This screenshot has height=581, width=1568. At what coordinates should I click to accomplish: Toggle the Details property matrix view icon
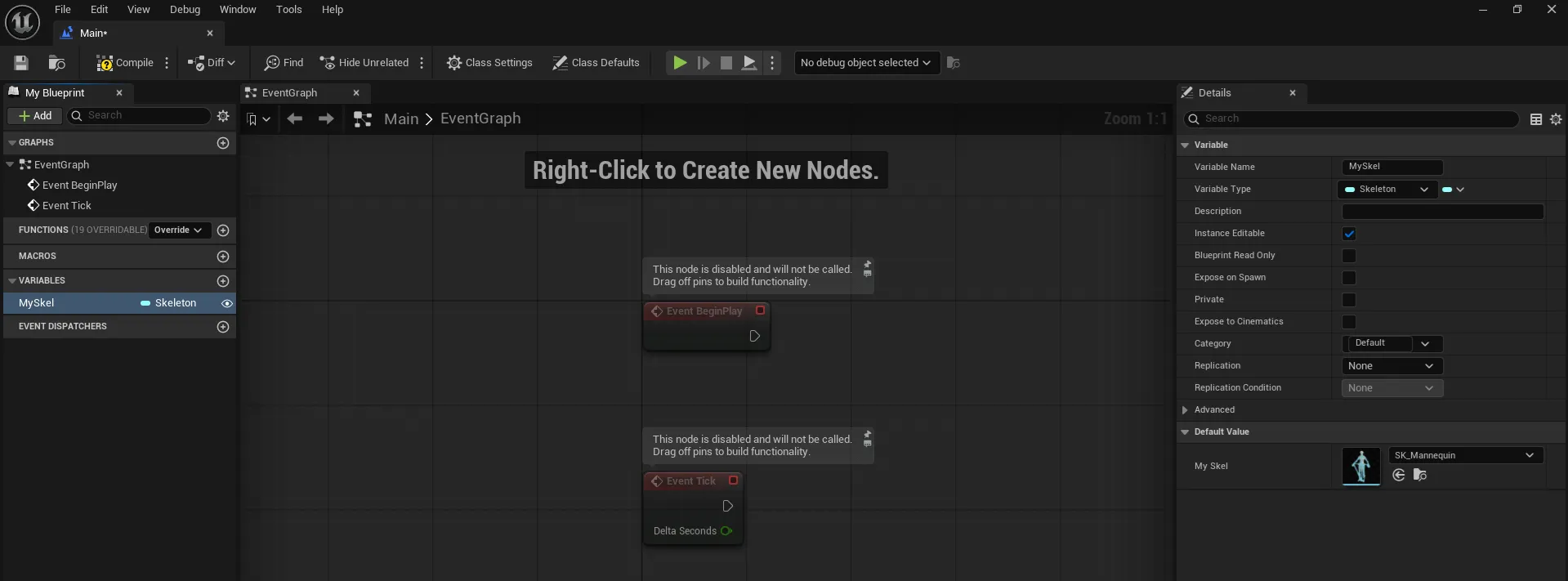(1536, 119)
